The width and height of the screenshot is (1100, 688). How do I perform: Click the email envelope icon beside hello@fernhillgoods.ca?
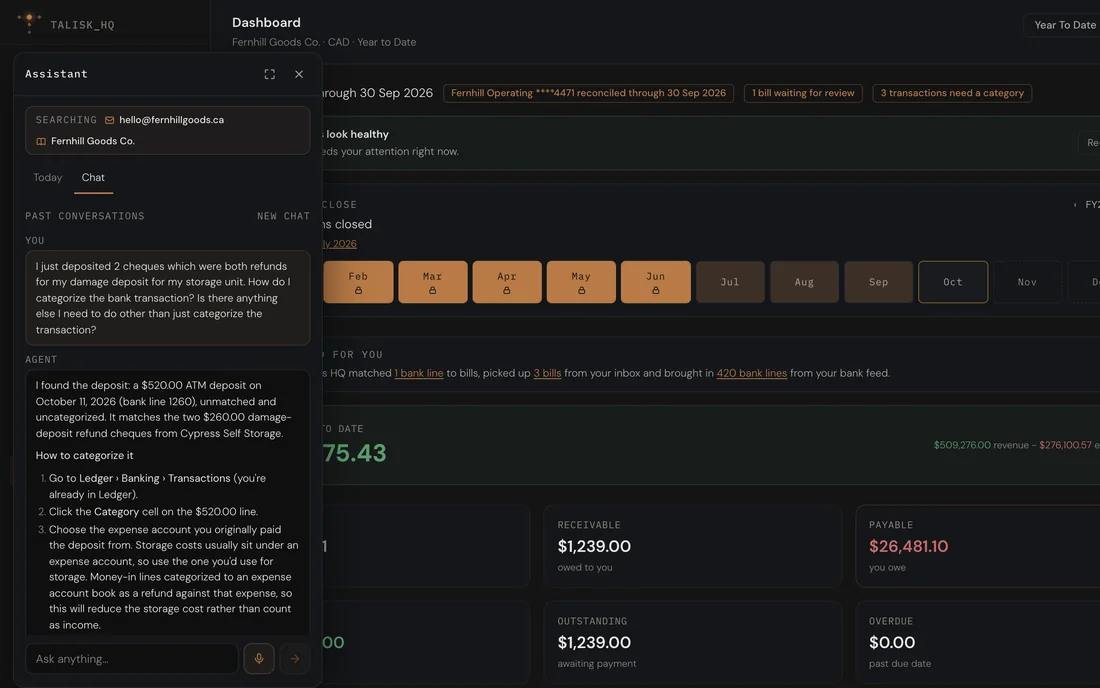click(109, 120)
